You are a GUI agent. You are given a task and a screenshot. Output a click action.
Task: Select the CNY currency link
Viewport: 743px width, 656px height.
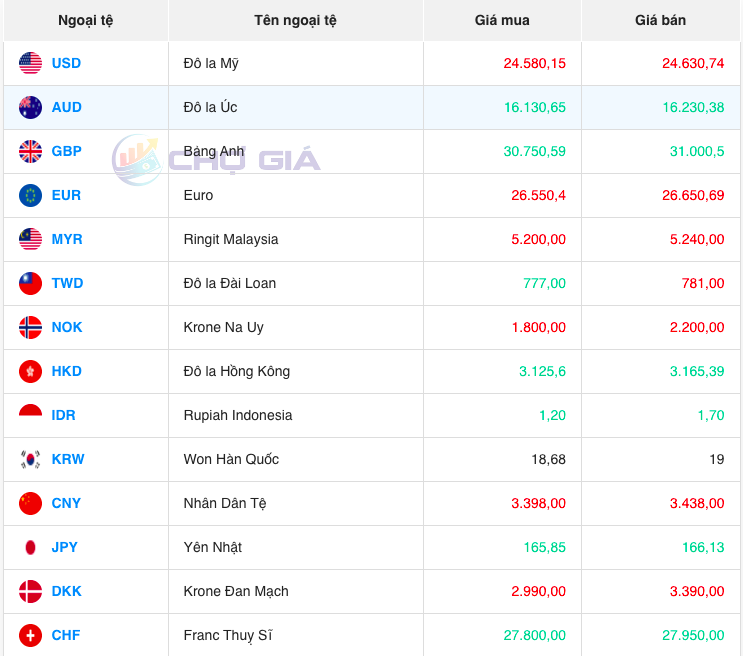point(66,503)
